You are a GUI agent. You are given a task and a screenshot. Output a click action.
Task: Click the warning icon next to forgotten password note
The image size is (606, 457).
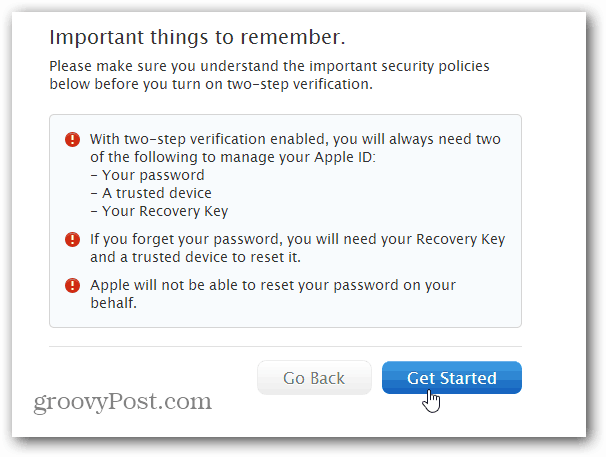[72, 239]
